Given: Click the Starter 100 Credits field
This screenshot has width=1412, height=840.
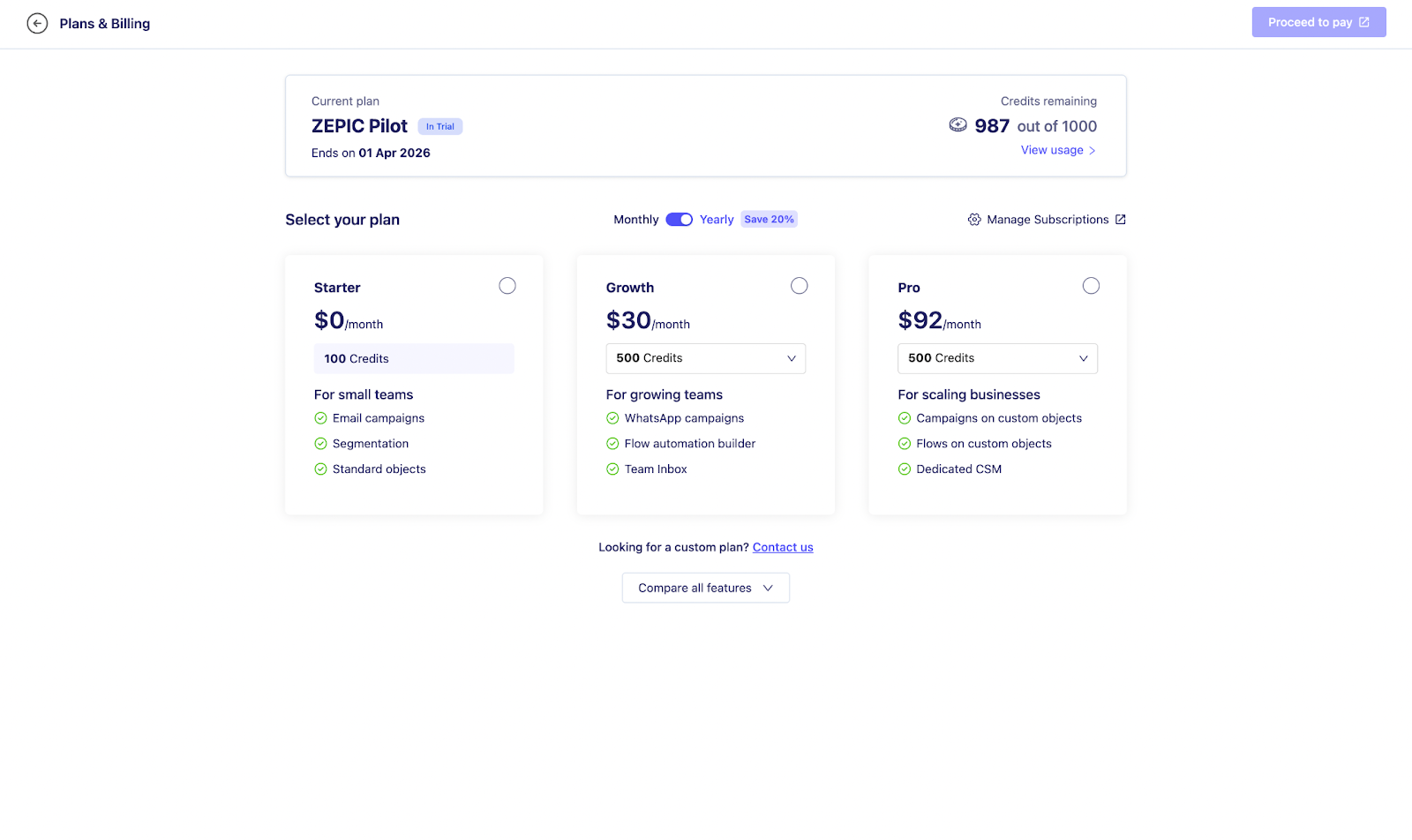Looking at the screenshot, I should pos(414,358).
